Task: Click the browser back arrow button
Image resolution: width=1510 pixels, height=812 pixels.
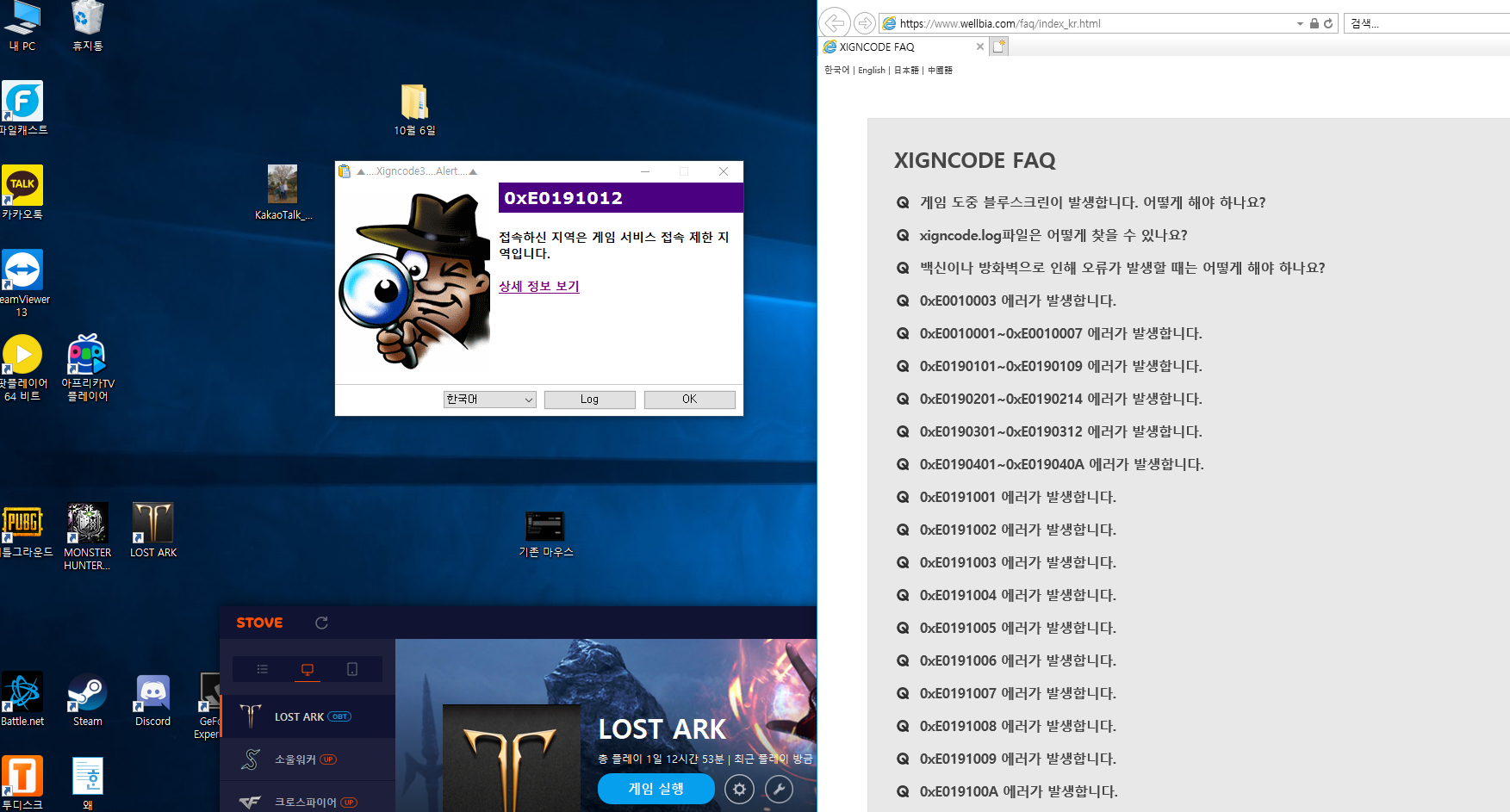Action: coord(835,22)
